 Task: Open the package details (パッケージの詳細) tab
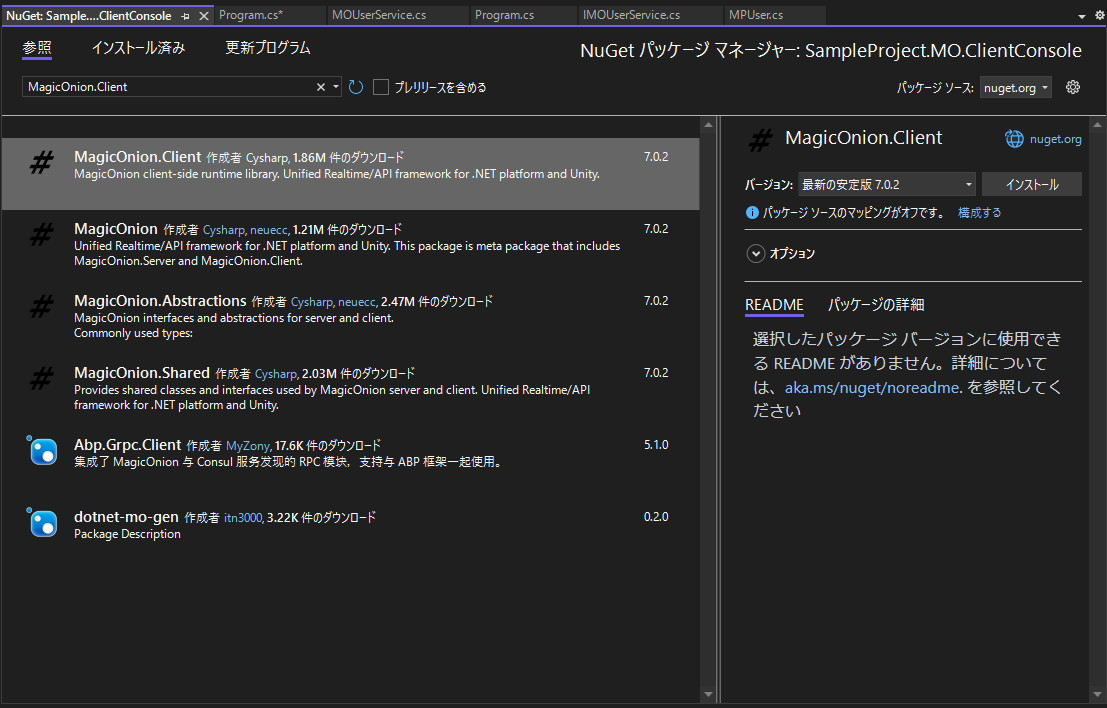pos(875,305)
